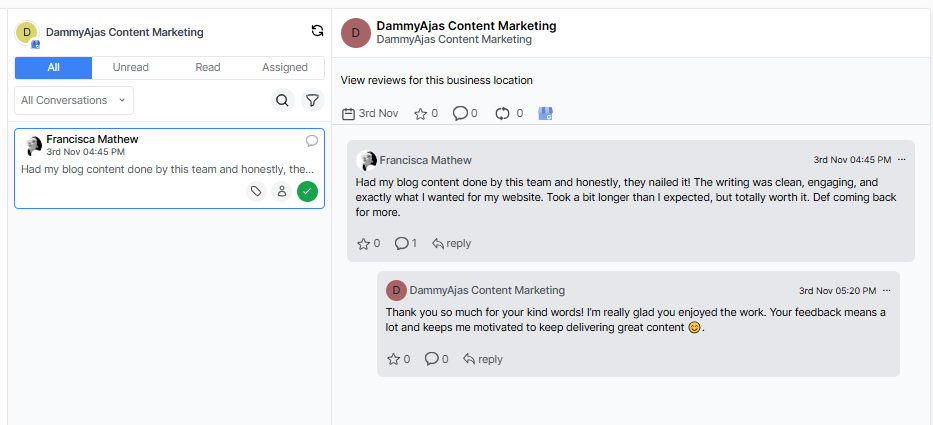Mark Francisca Mathew conversation done with green check
Image resolution: width=933 pixels, height=425 pixels.
pyautogui.click(x=308, y=192)
